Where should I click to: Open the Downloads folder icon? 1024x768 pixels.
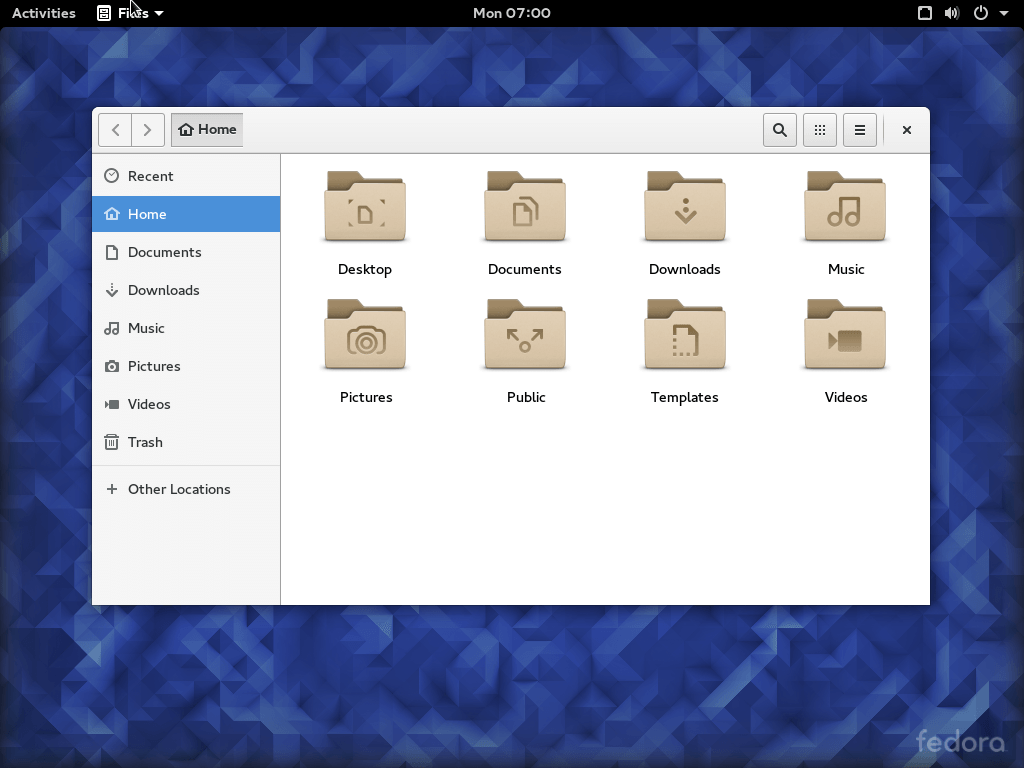[685, 208]
